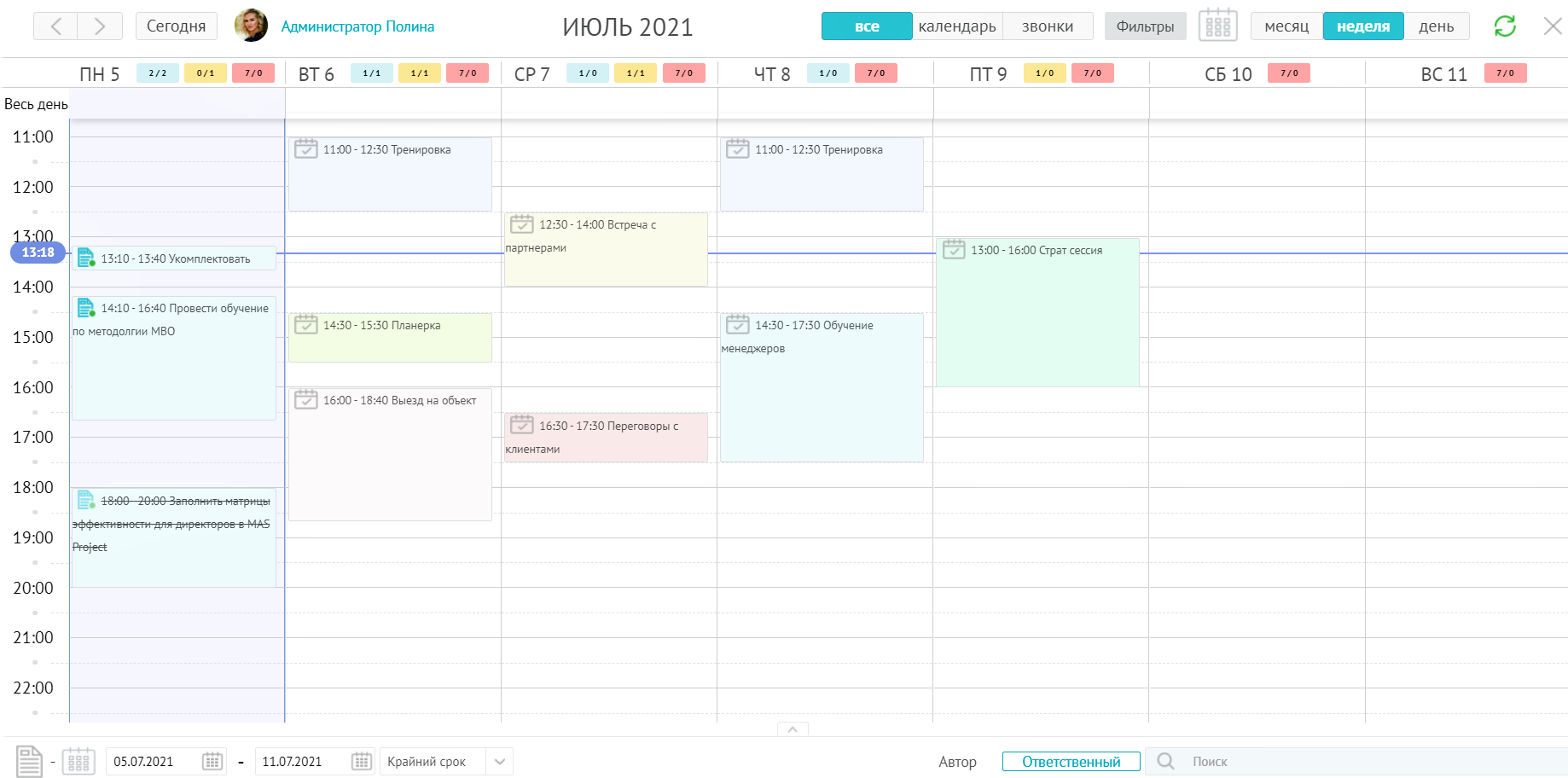Open event text '14:30 - 15:30 Планерка'
This screenshot has height=778, width=1568.
tap(382, 325)
